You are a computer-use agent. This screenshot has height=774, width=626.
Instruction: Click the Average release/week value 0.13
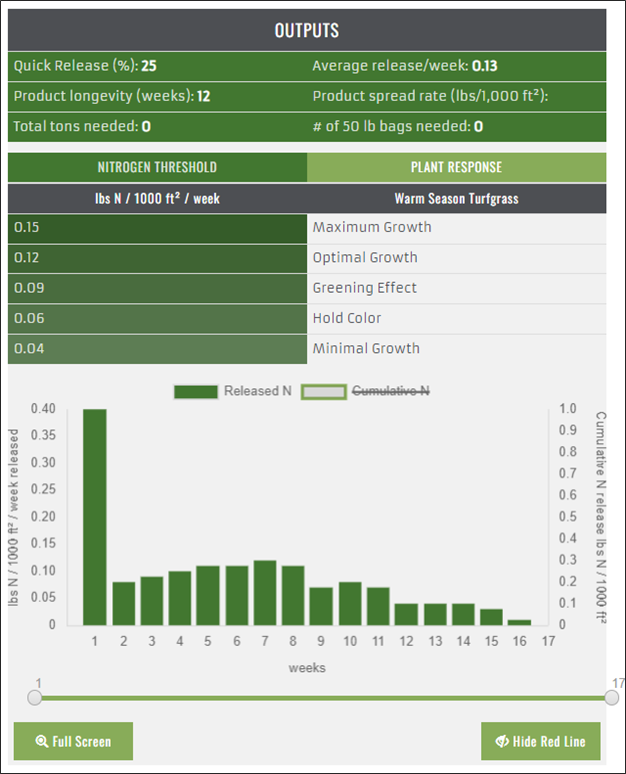pos(485,66)
